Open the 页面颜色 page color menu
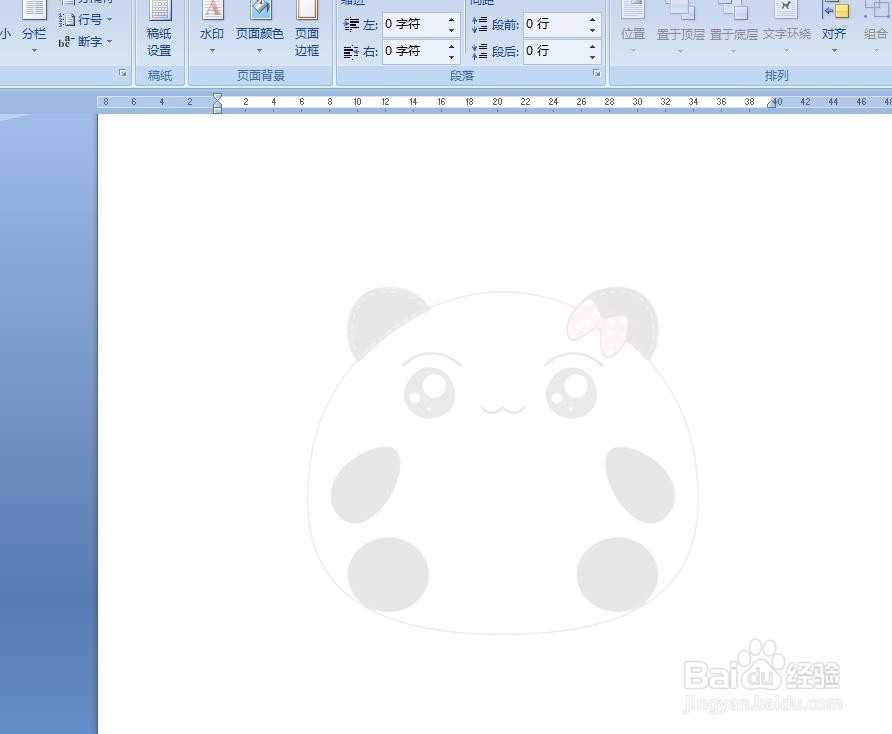Viewport: 892px width, 734px height. [x=259, y=28]
